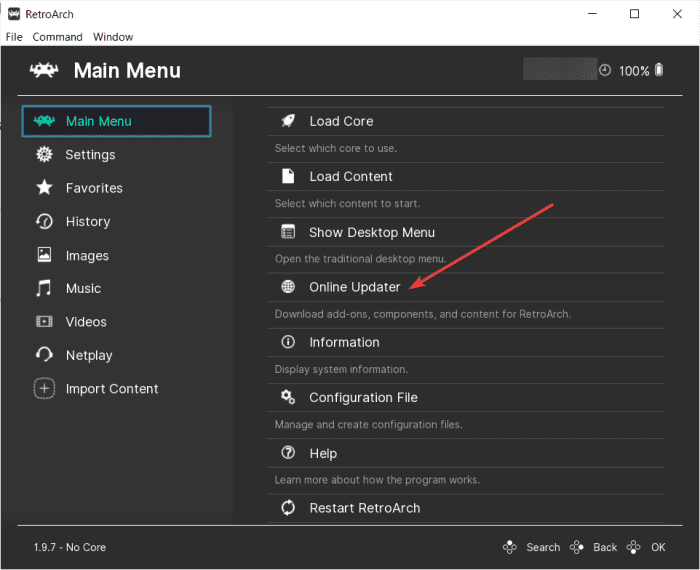The image size is (700, 570).
Task: Click the Load Core rocket icon
Action: pos(288,121)
